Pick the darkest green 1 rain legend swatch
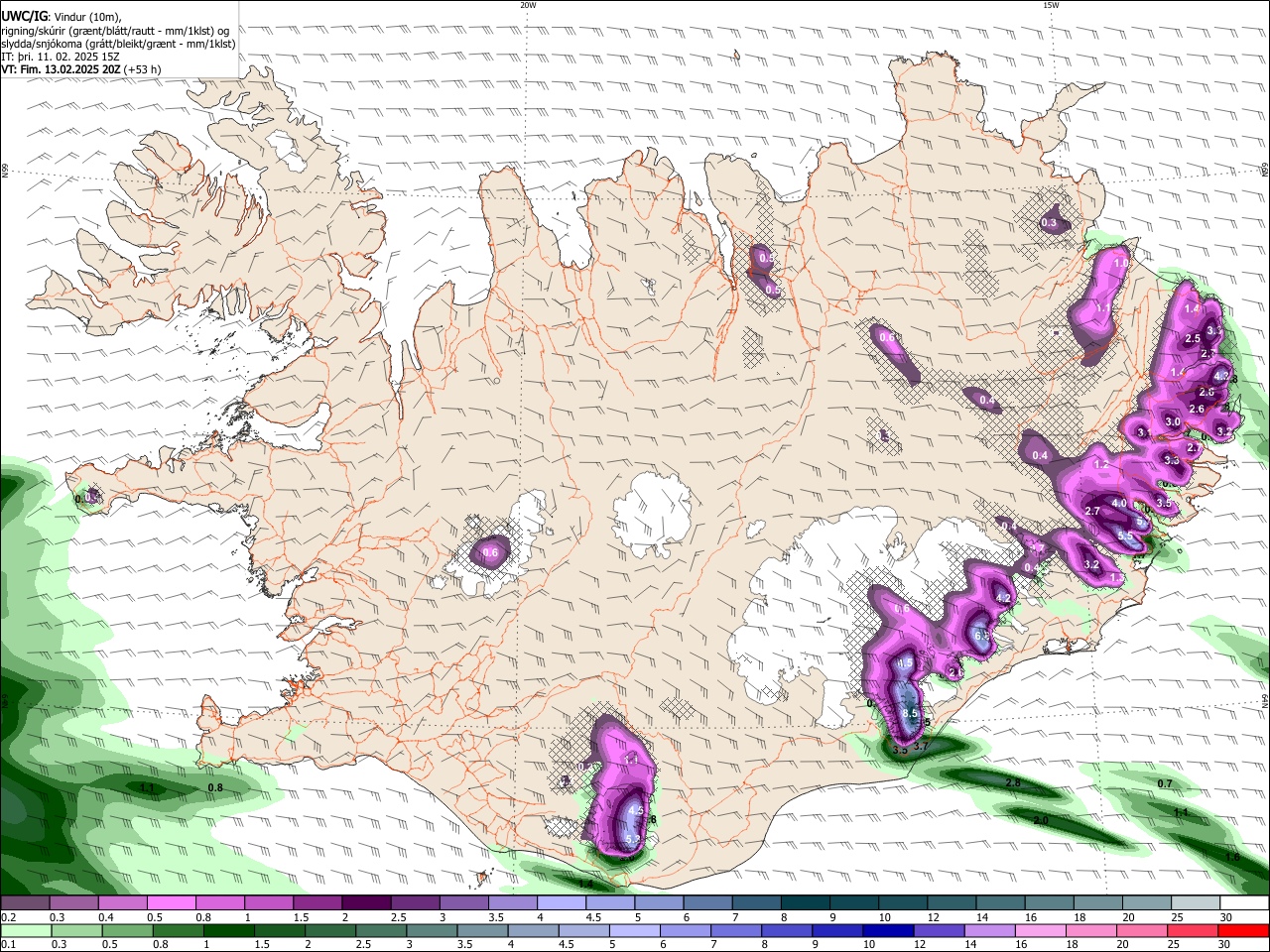This screenshot has height=952, width=1270. pyautogui.click(x=228, y=931)
